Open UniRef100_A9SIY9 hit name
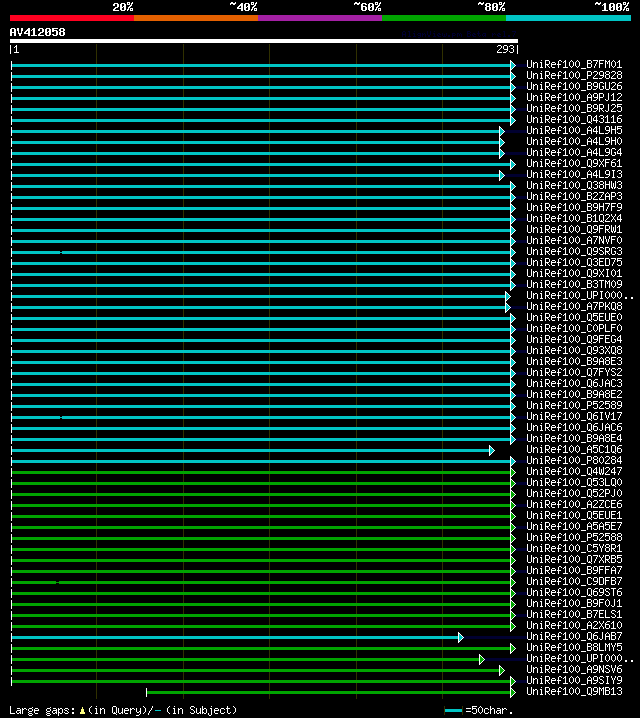The height and width of the screenshot is (718, 640). [574, 680]
